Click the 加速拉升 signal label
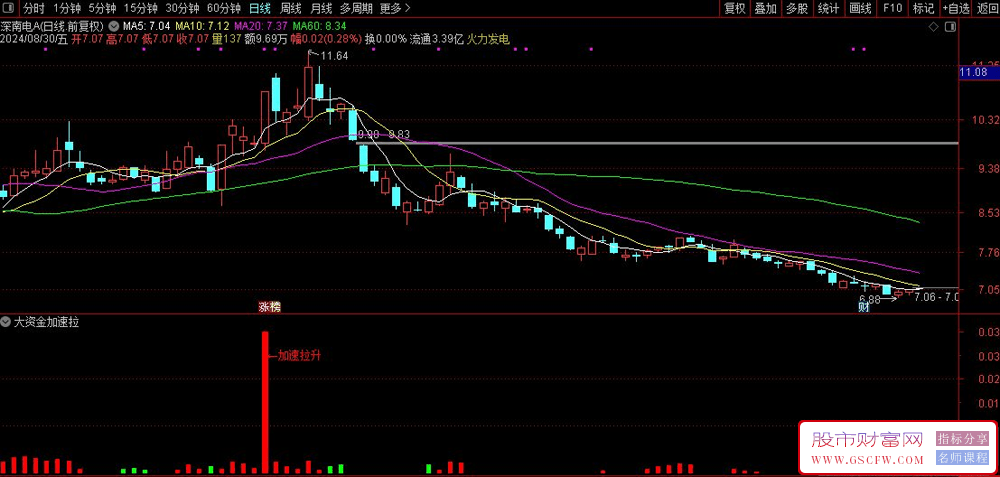Image resolution: width=1000 pixels, height=477 pixels. 299,356
